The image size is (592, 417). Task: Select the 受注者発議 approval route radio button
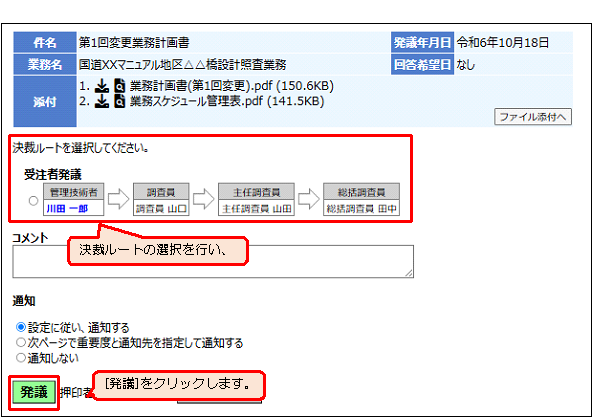pos(34,201)
